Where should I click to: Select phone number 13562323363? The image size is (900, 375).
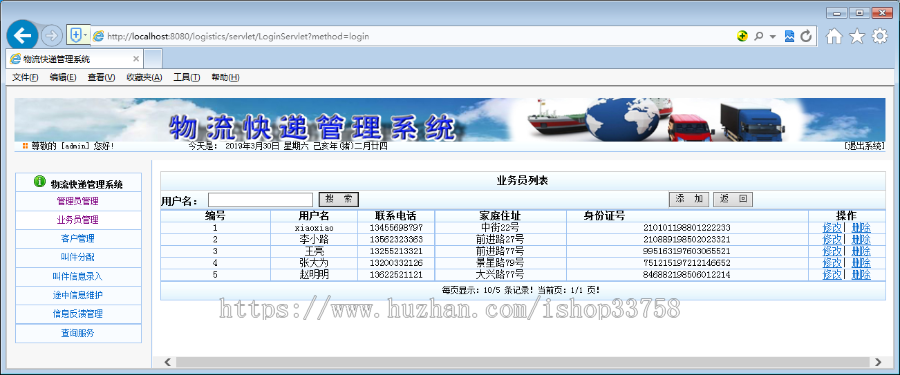(x=396, y=239)
